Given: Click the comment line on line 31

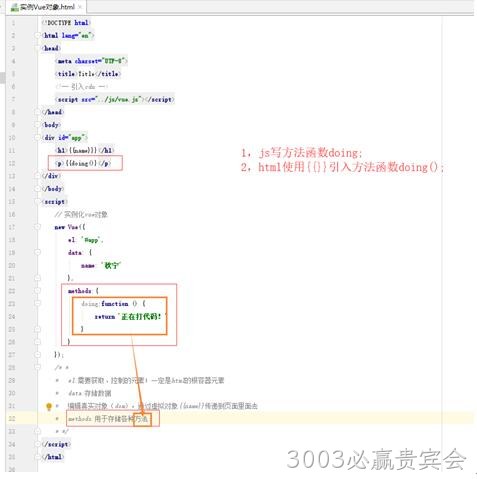Looking at the screenshot, I should point(162,406).
